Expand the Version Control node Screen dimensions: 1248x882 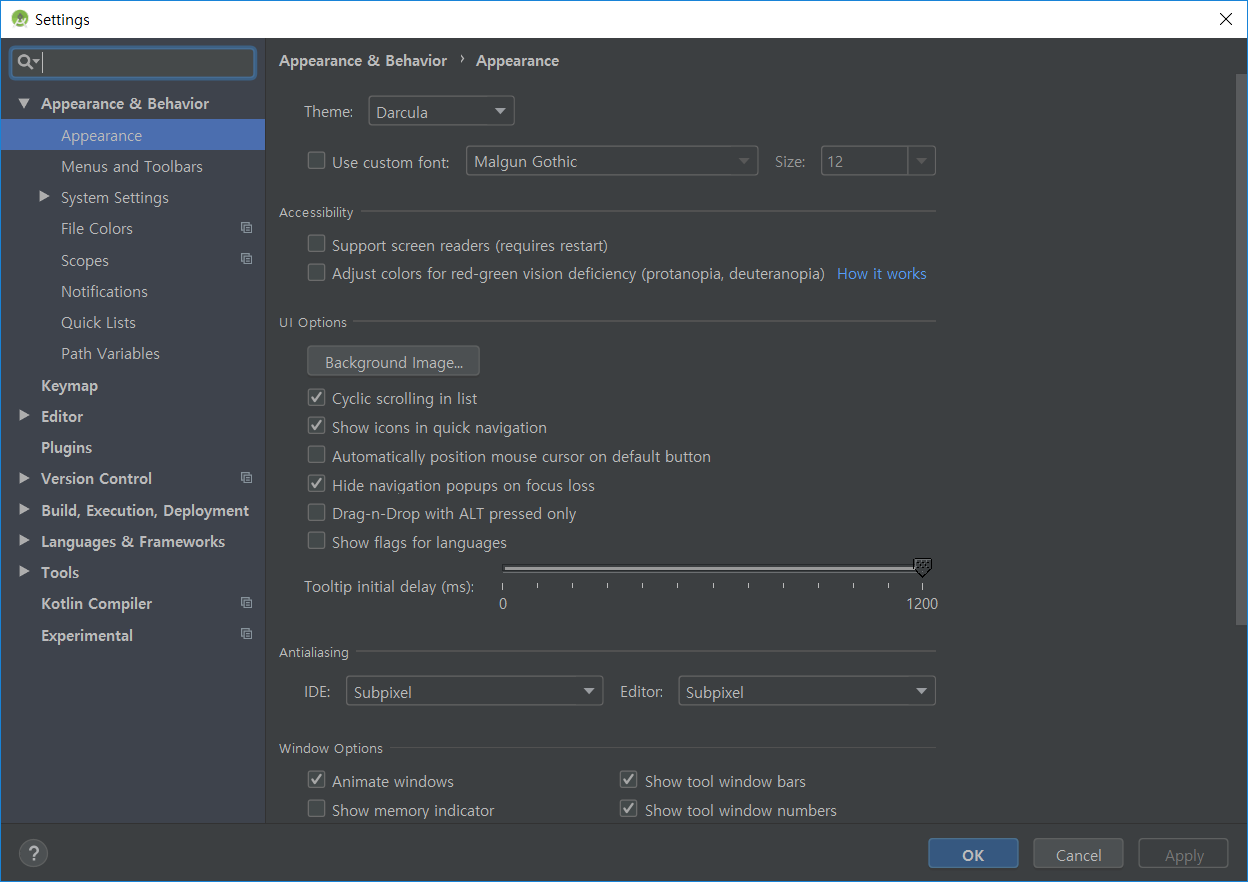(x=24, y=478)
